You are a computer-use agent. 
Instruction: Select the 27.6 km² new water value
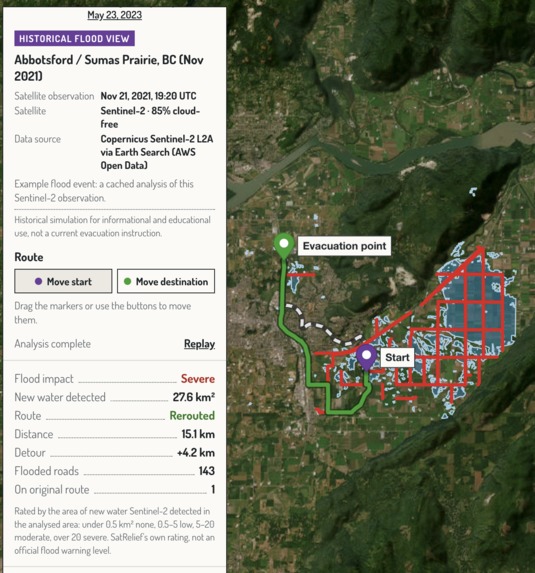(x=194, y=397)
